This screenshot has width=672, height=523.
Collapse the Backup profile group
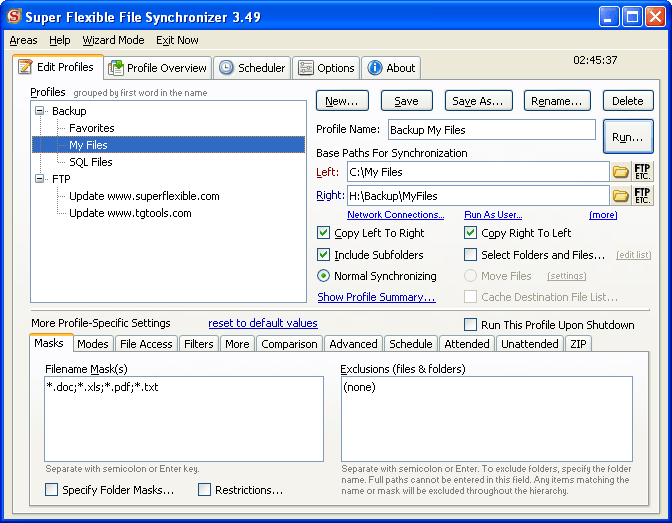pyautogui.click(x=40, y=111)
